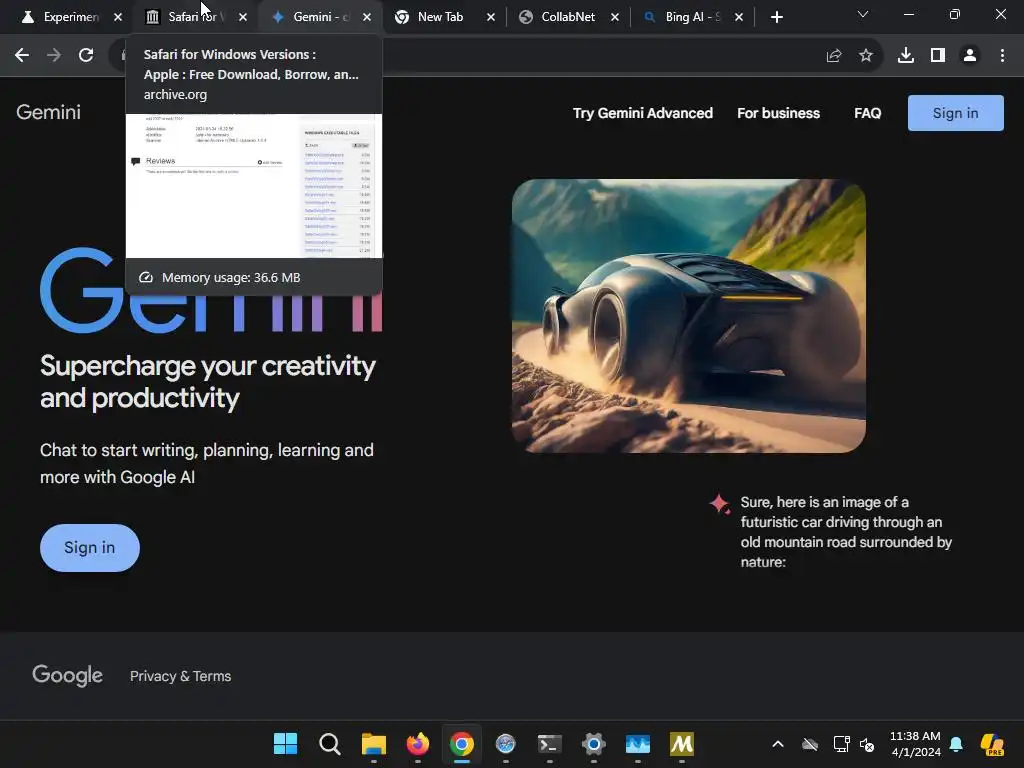Screen dimensions: 1024x768
Task: Expand the hidden system tray icons
Action: click(778, 744)
